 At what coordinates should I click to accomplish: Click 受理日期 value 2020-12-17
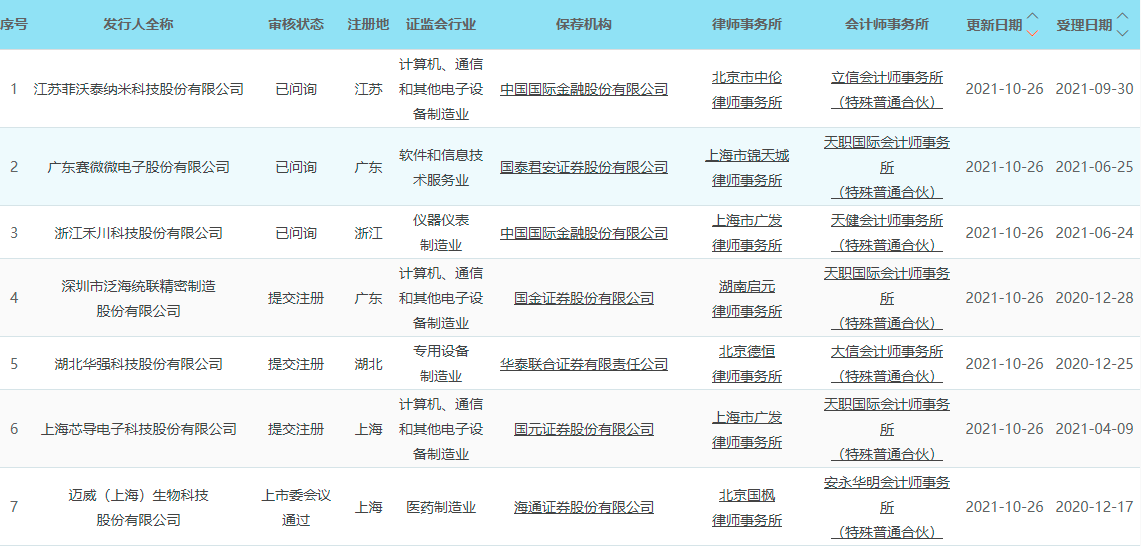point(1094,507)
